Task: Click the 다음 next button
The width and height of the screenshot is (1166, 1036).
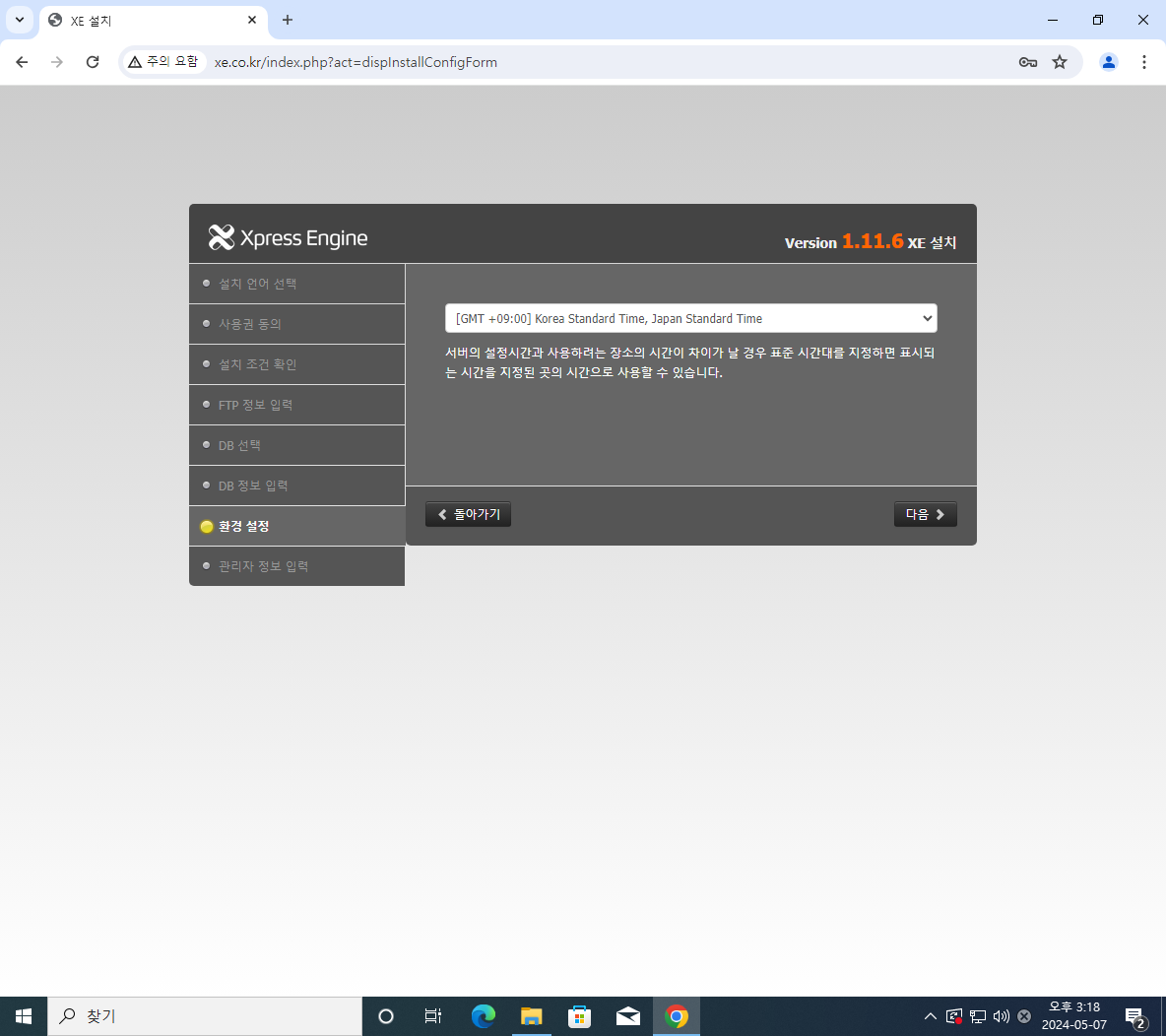Action: click(x=925, y=514)
